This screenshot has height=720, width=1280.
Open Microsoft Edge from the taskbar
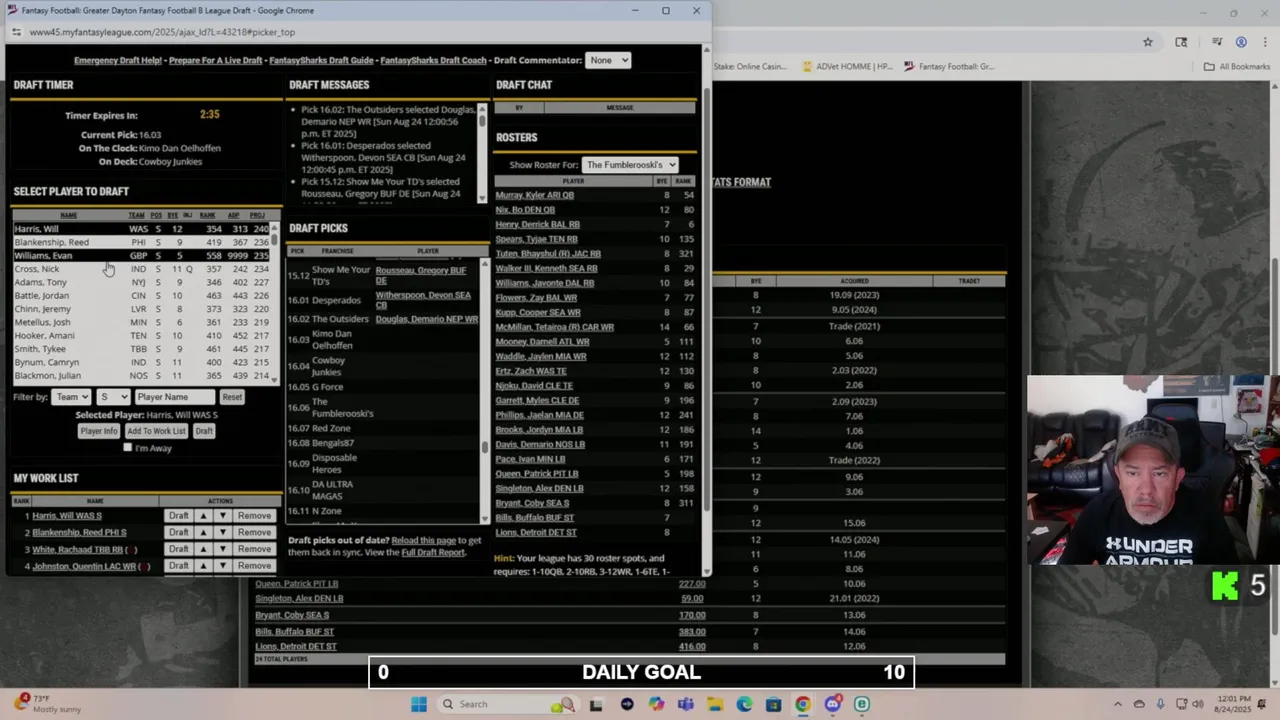pyautogui.click(x=744, y=704)
